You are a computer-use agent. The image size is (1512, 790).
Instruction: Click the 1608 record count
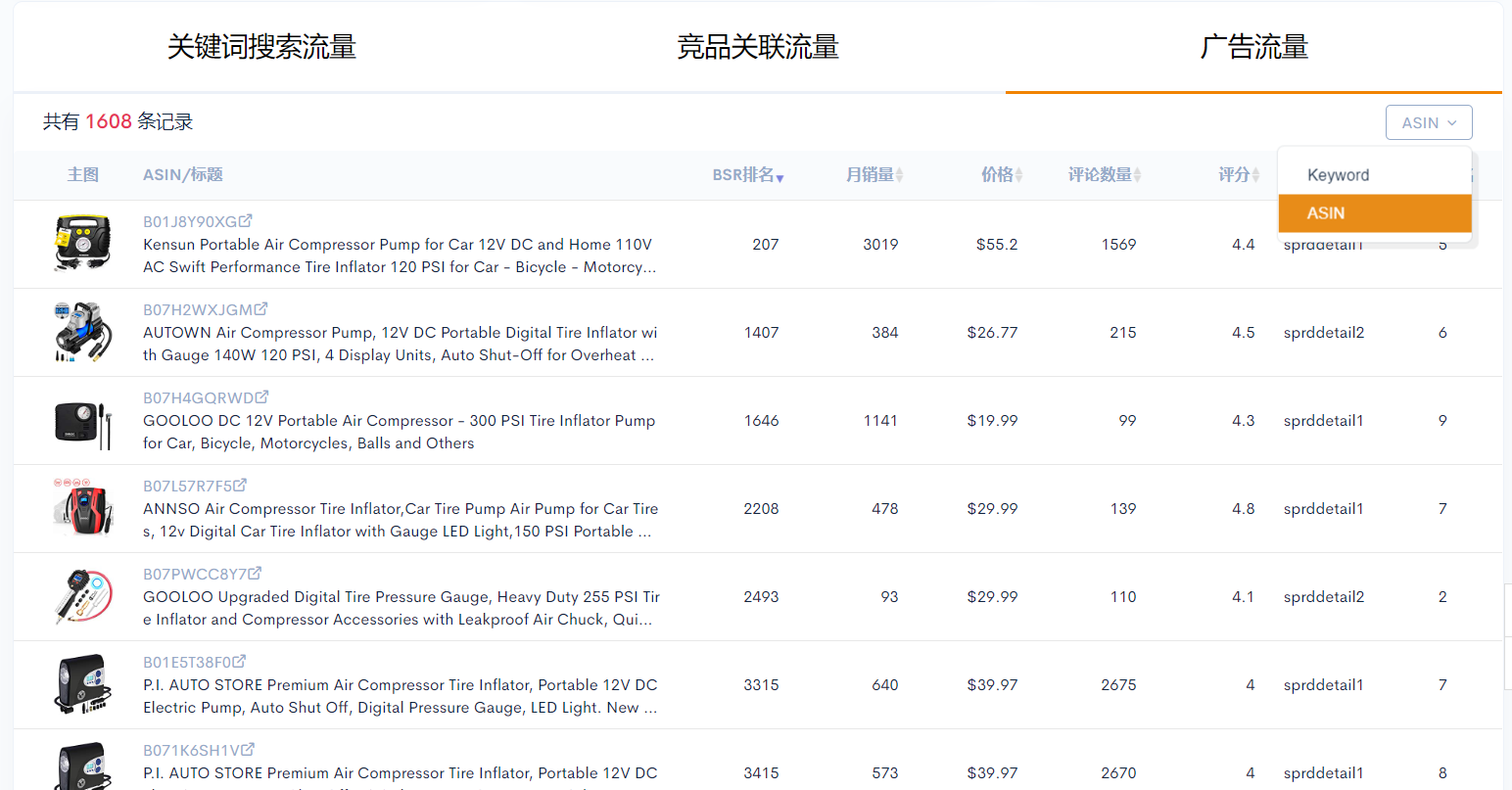pyautogui.click(x=108, y=121)
